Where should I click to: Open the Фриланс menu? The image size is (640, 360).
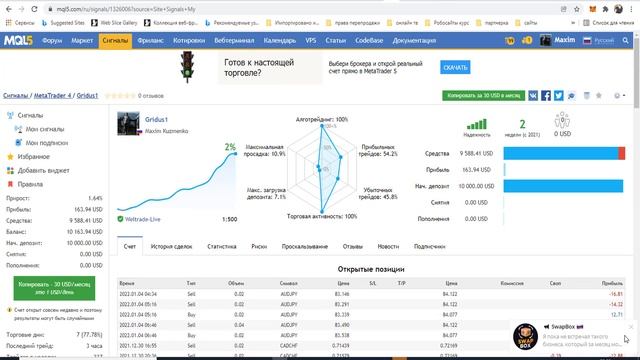pos(150,40)
